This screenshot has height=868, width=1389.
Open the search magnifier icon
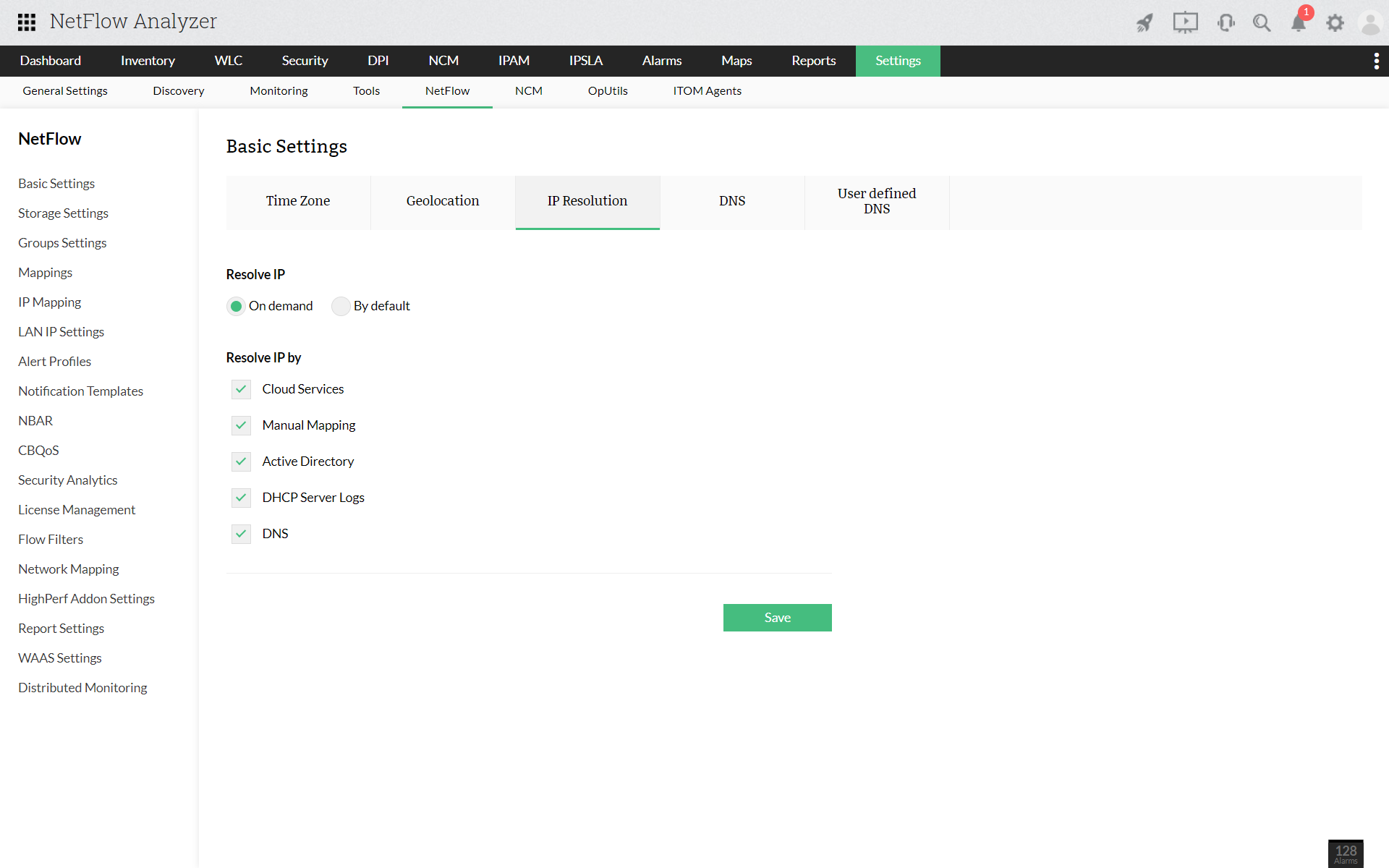(1262, 23)
